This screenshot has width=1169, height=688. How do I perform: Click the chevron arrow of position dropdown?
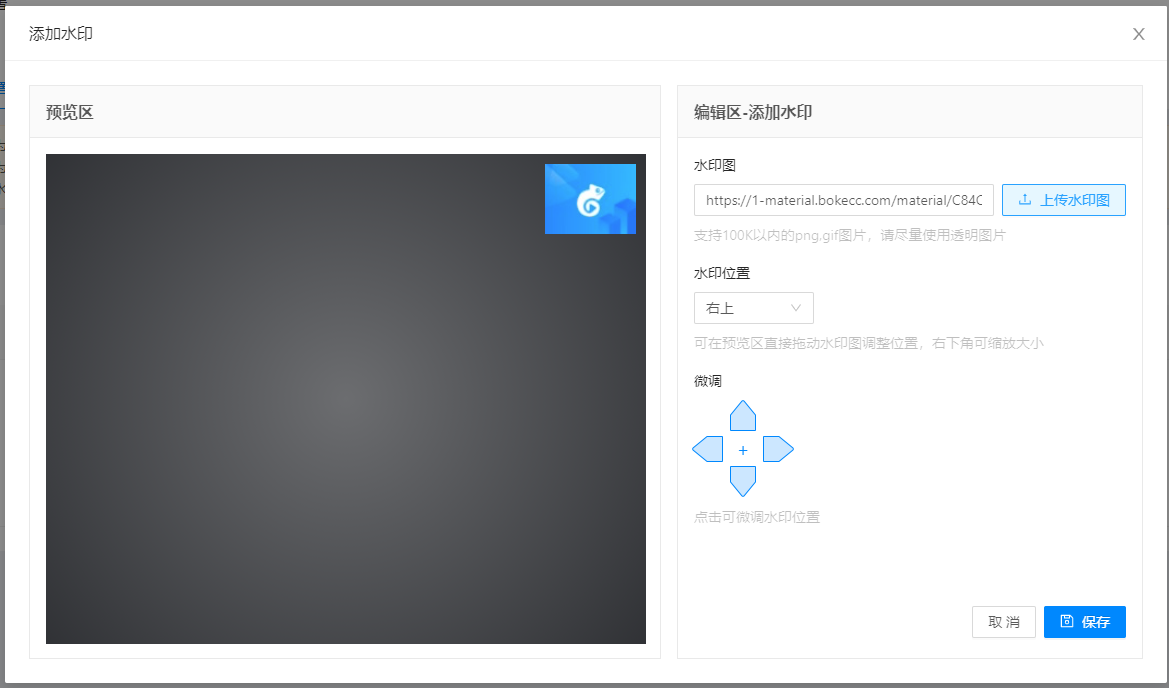pyautogui.click(x=797, y=308)
